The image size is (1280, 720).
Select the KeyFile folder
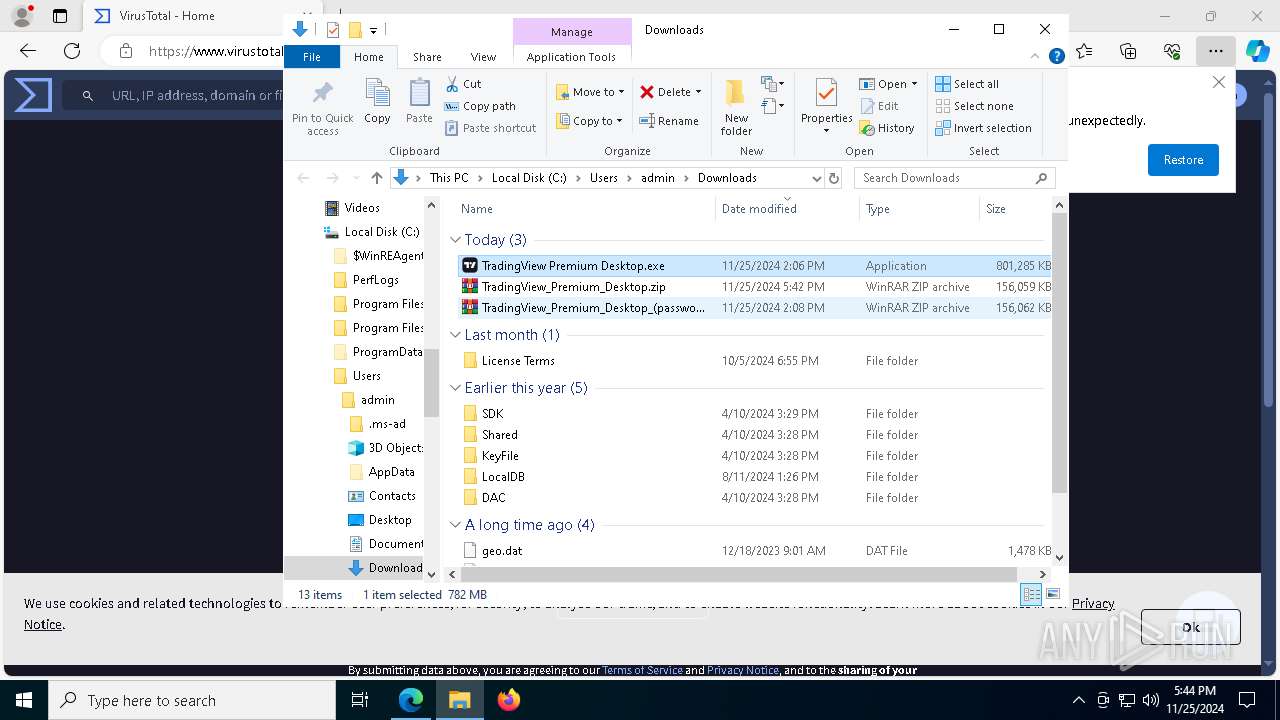pos(755,456)
